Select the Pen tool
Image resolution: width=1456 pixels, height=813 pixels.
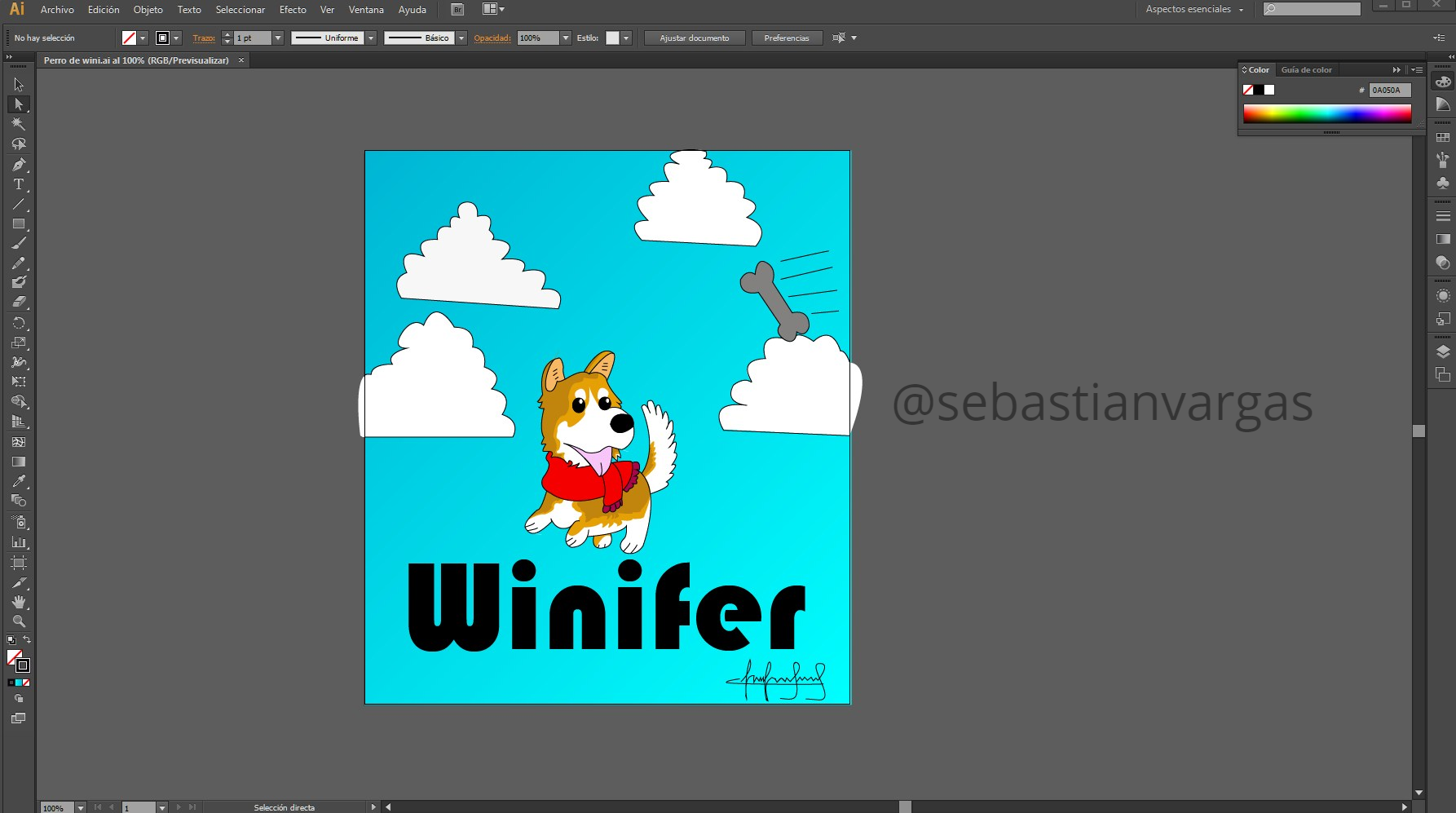point(19,165)
